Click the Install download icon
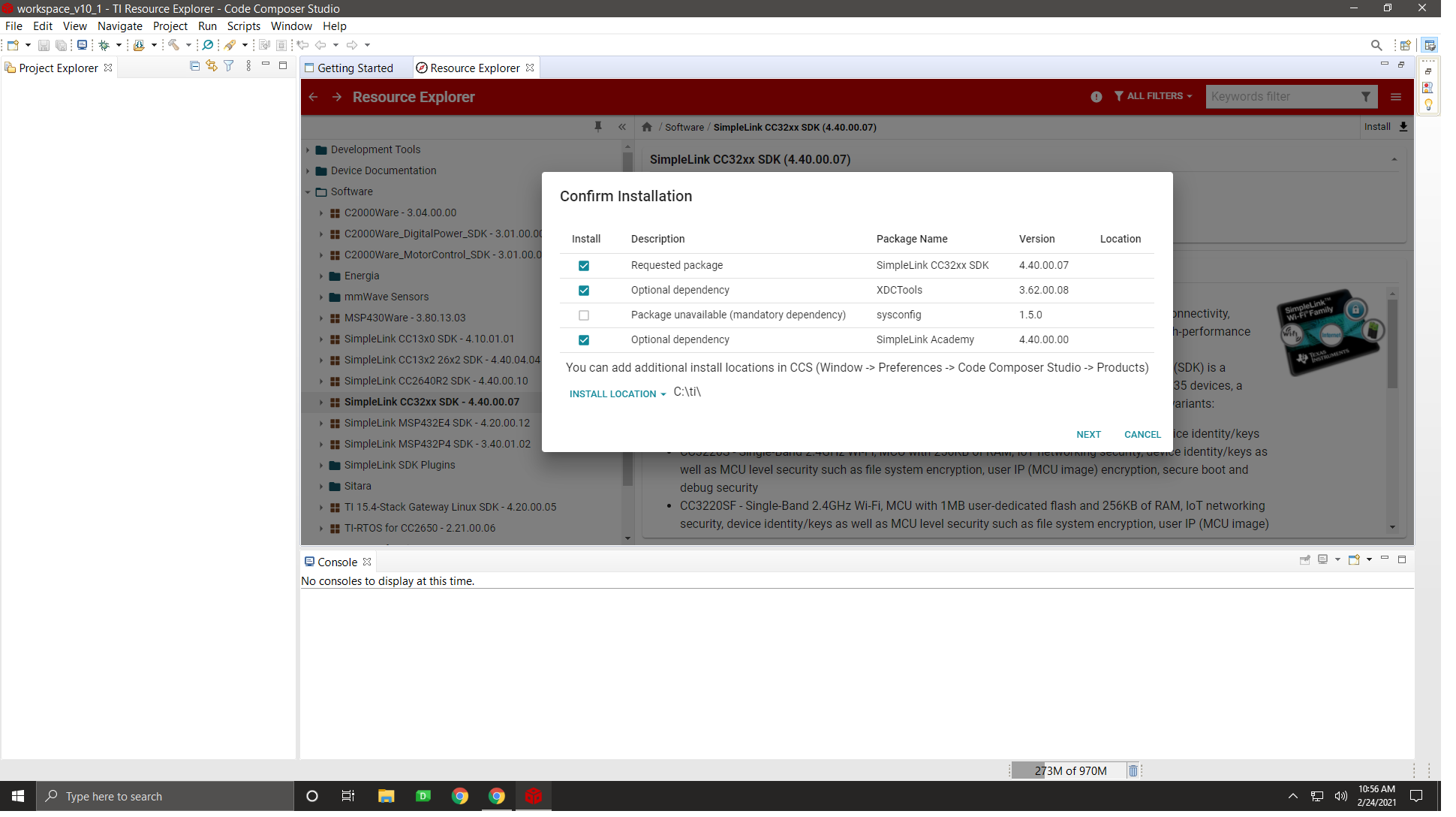 (1403, 127)
